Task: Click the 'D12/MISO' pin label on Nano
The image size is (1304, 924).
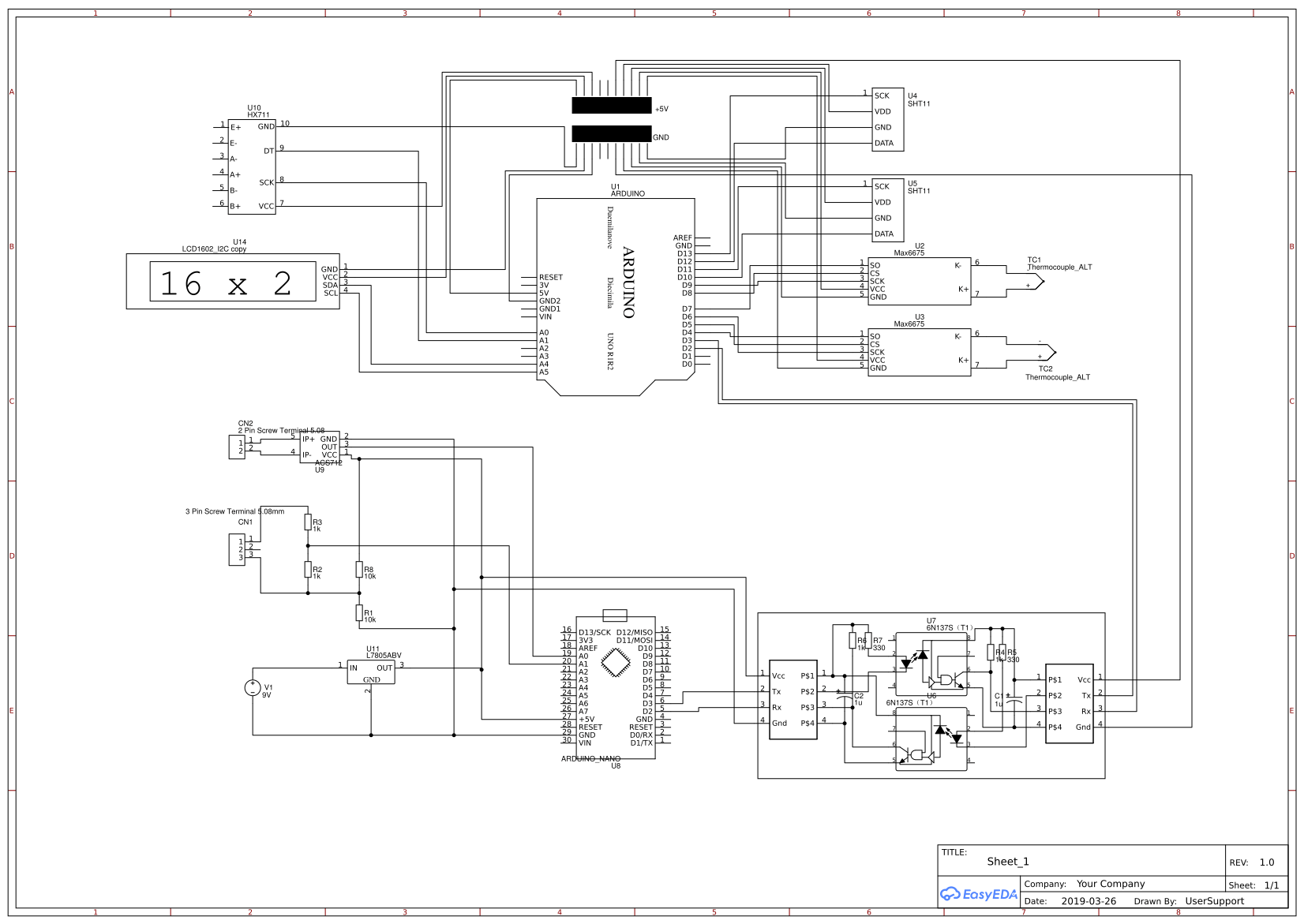Action: (635, 632)
